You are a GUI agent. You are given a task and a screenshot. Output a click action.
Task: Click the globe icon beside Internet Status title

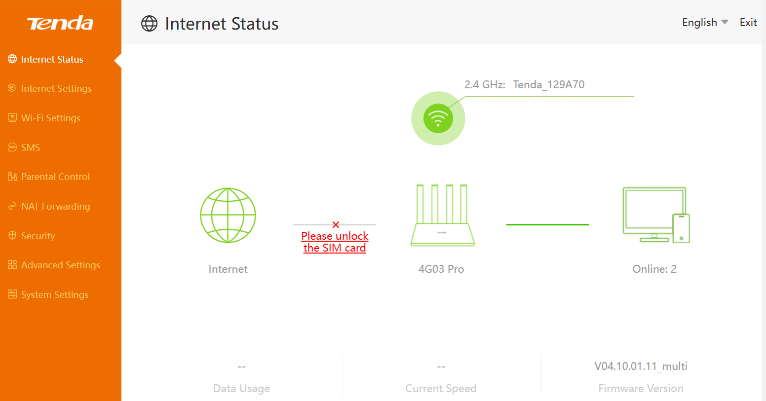pyautogui.click(x=149, y=23)
